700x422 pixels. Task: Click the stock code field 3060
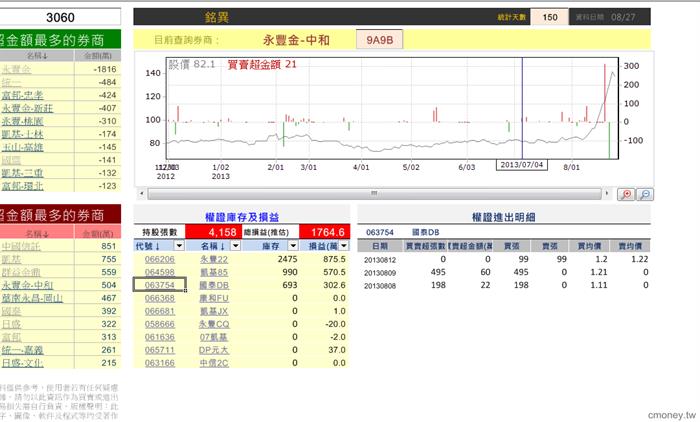(60, 17)
